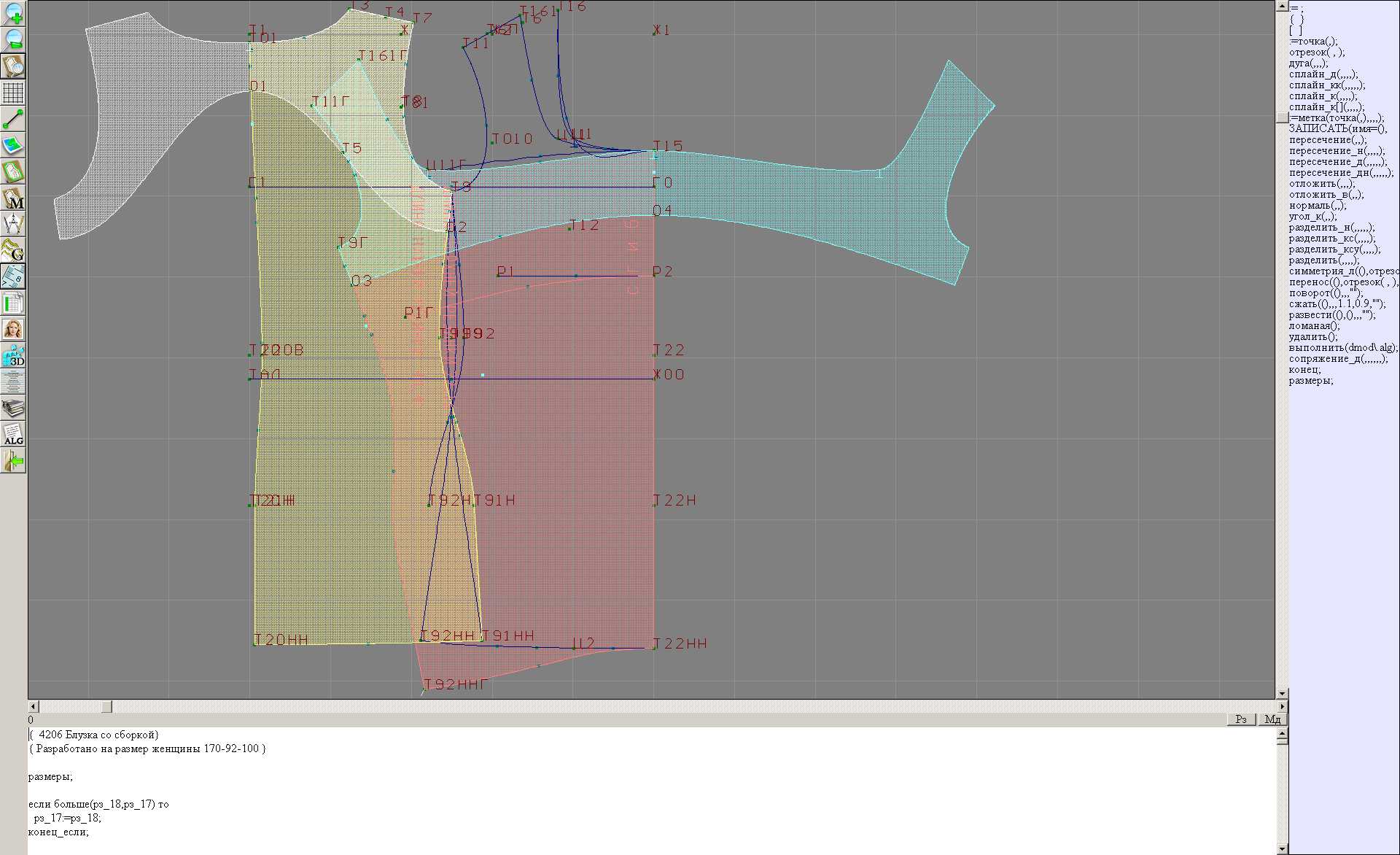Open the M pattern modeling icon
The image size is (1400, 855).
pos(13,198)
